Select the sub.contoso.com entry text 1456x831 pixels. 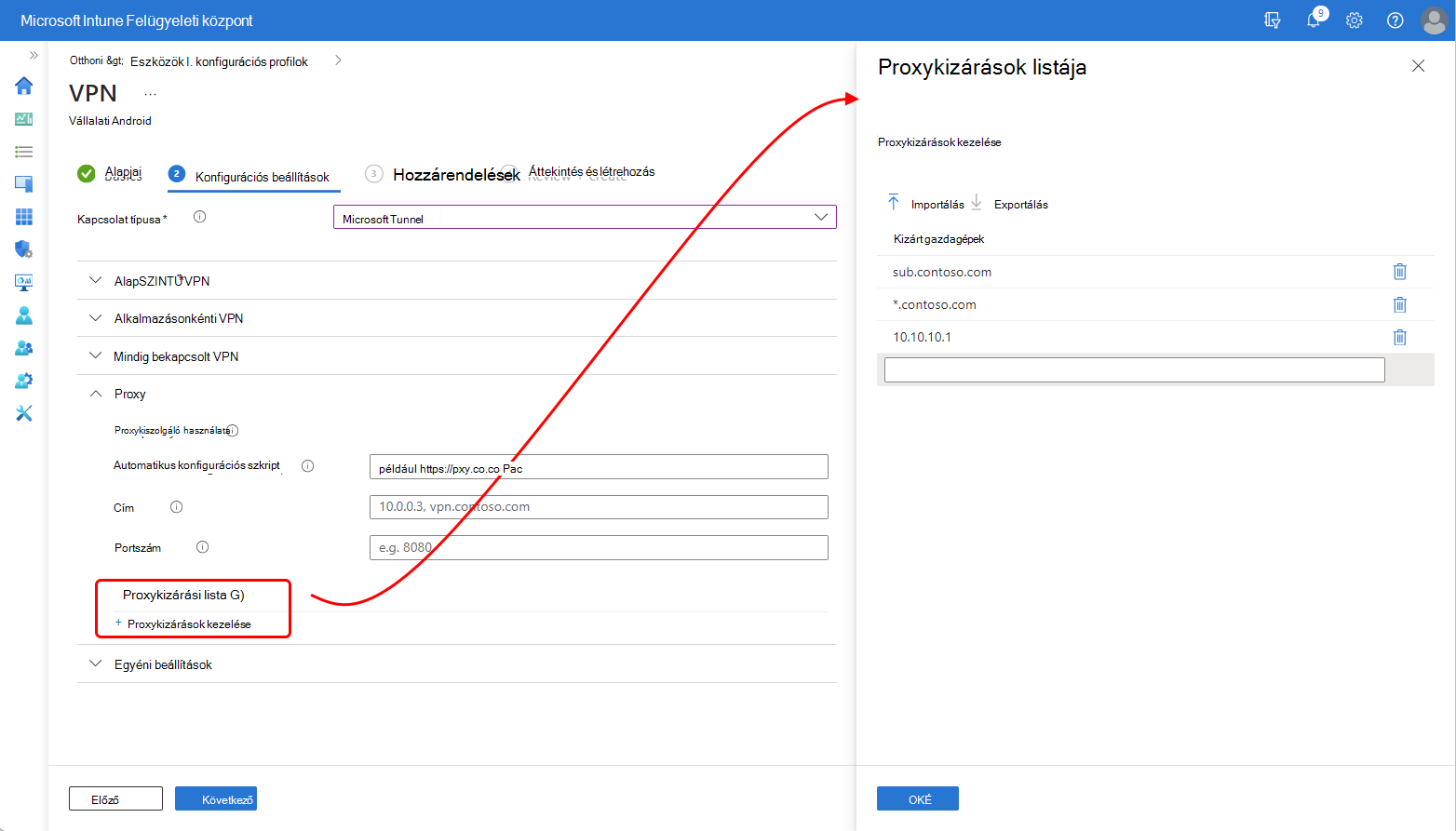click(x=942, y=272)
